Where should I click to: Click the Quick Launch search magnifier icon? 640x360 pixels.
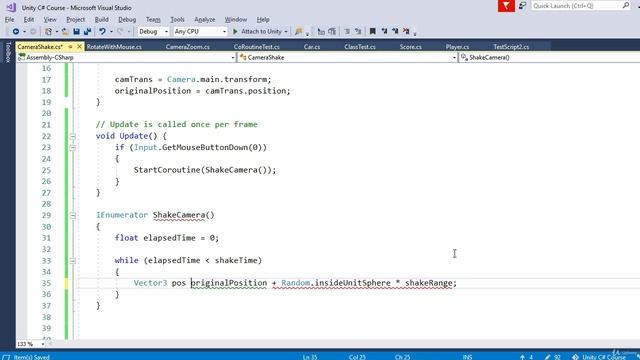(x=626, y=5)
